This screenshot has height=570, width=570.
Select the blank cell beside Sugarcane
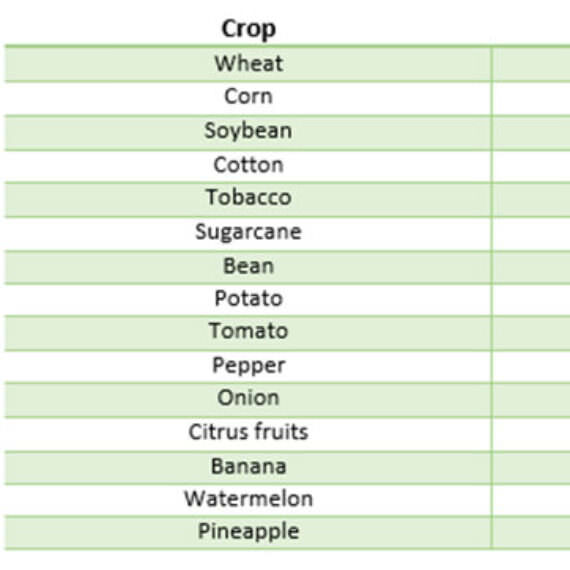click(x=531, y=233)
